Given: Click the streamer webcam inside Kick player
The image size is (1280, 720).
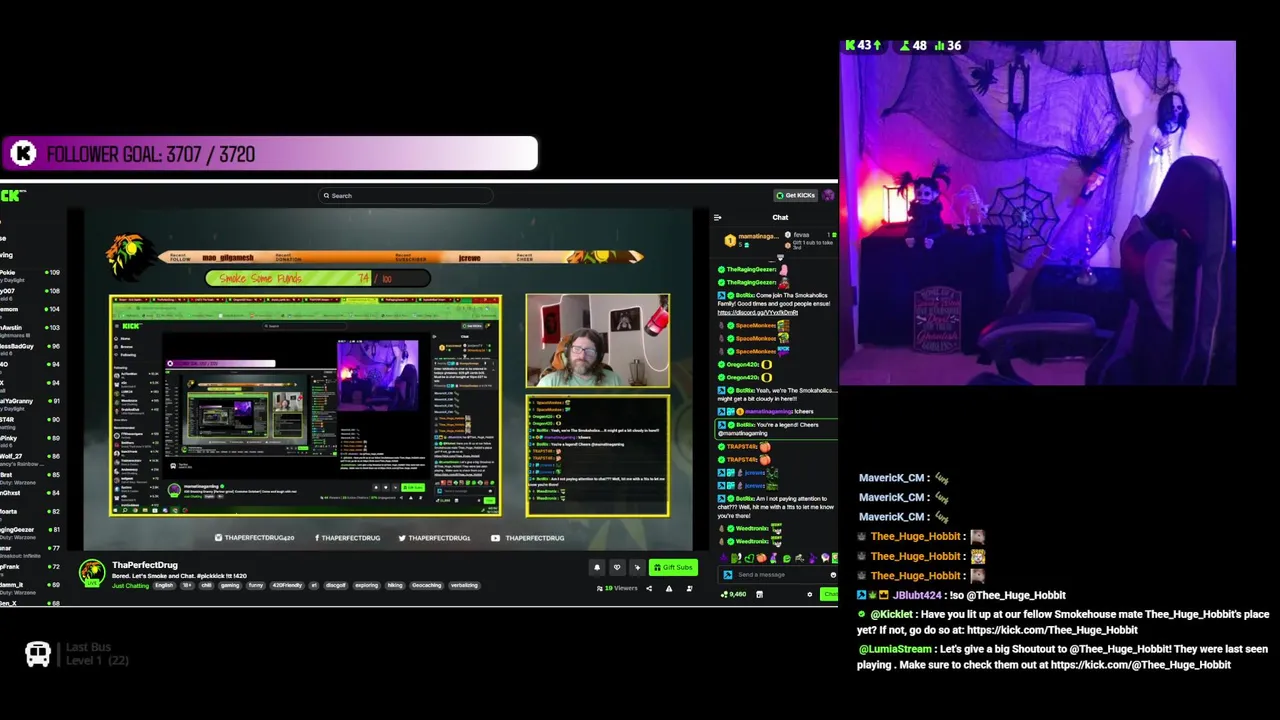Looking at the screenshot, I should (598, 340).
